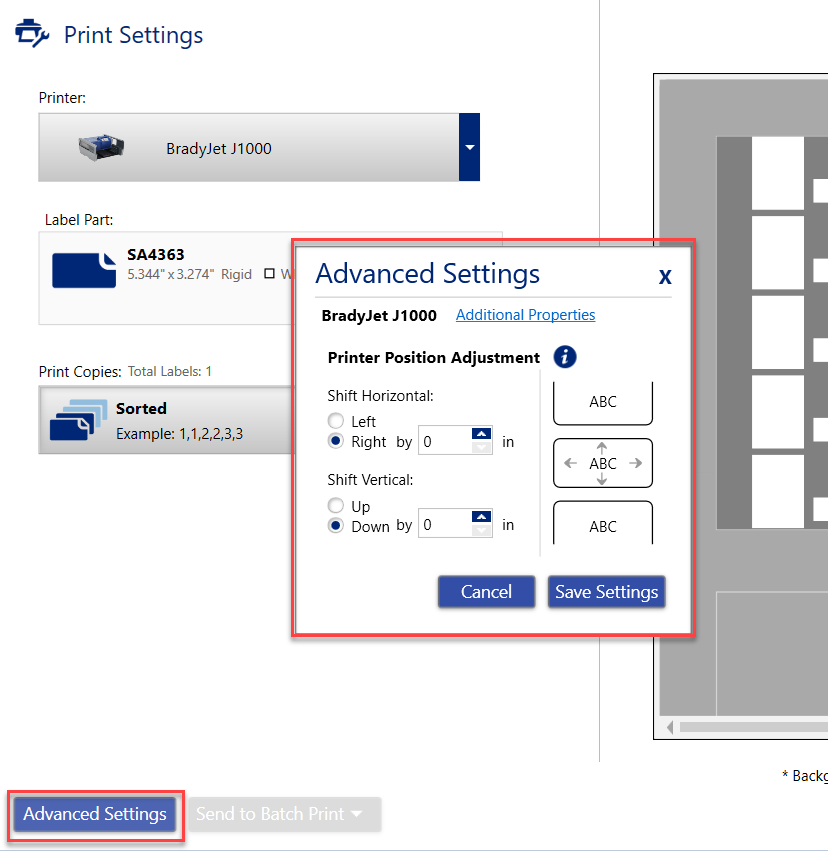Click the BradyJet J1000 printer image
The image size is (828, 851).
pos(101,148)
